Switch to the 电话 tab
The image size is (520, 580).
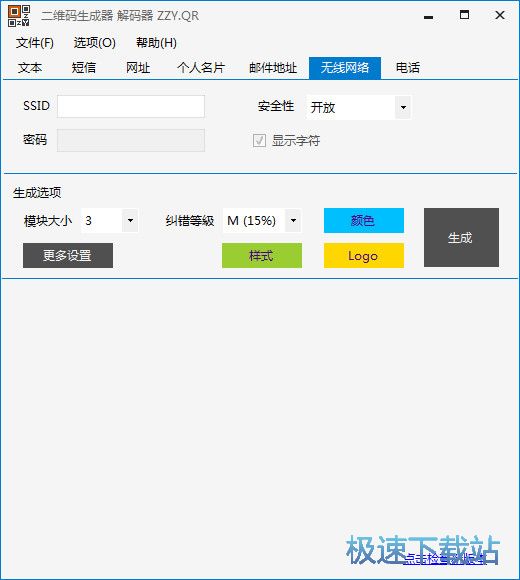tap(408, 68)
